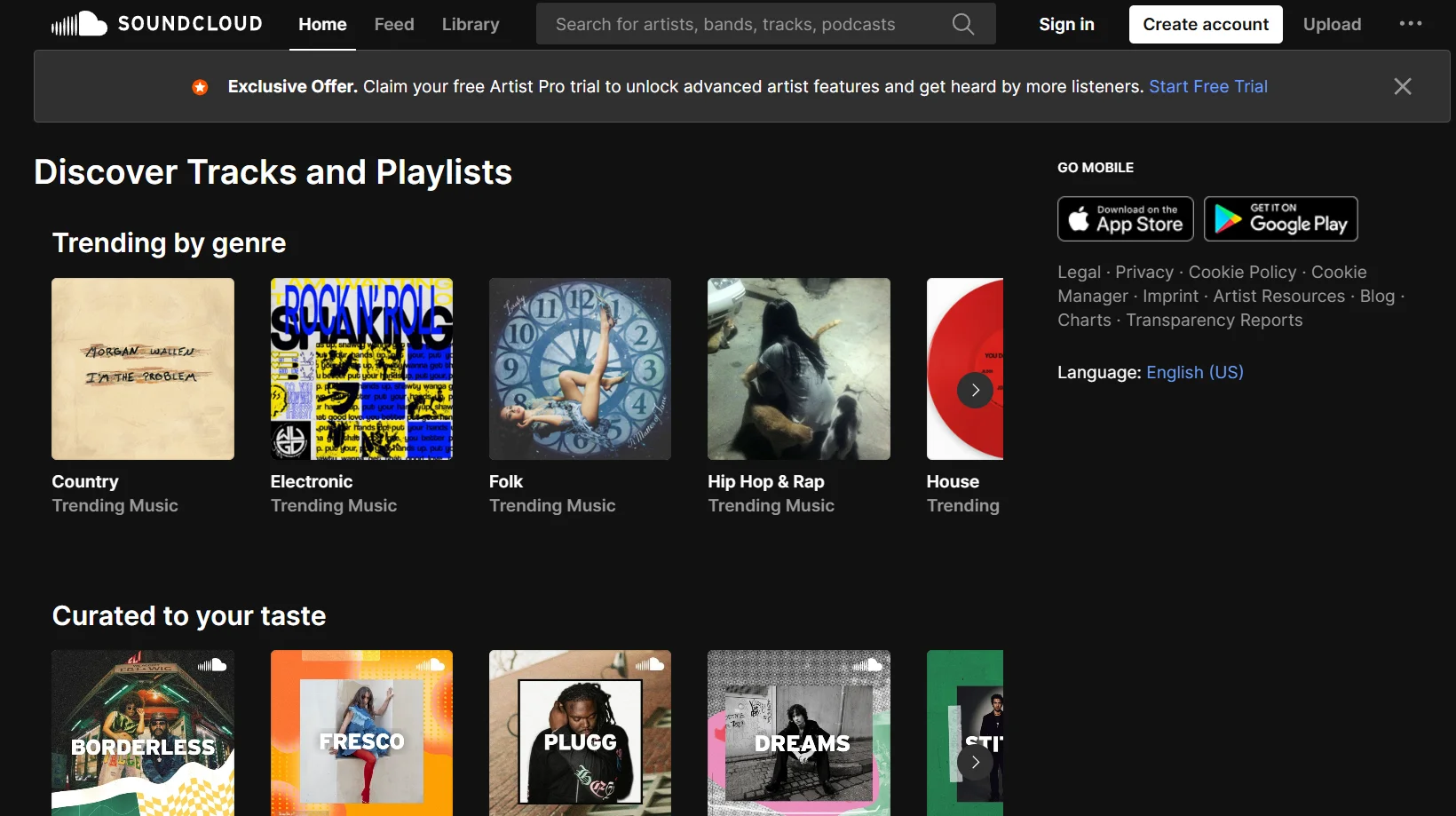
Task: Advance the Trending by genre carousel
Action: [x=975, y=391]
